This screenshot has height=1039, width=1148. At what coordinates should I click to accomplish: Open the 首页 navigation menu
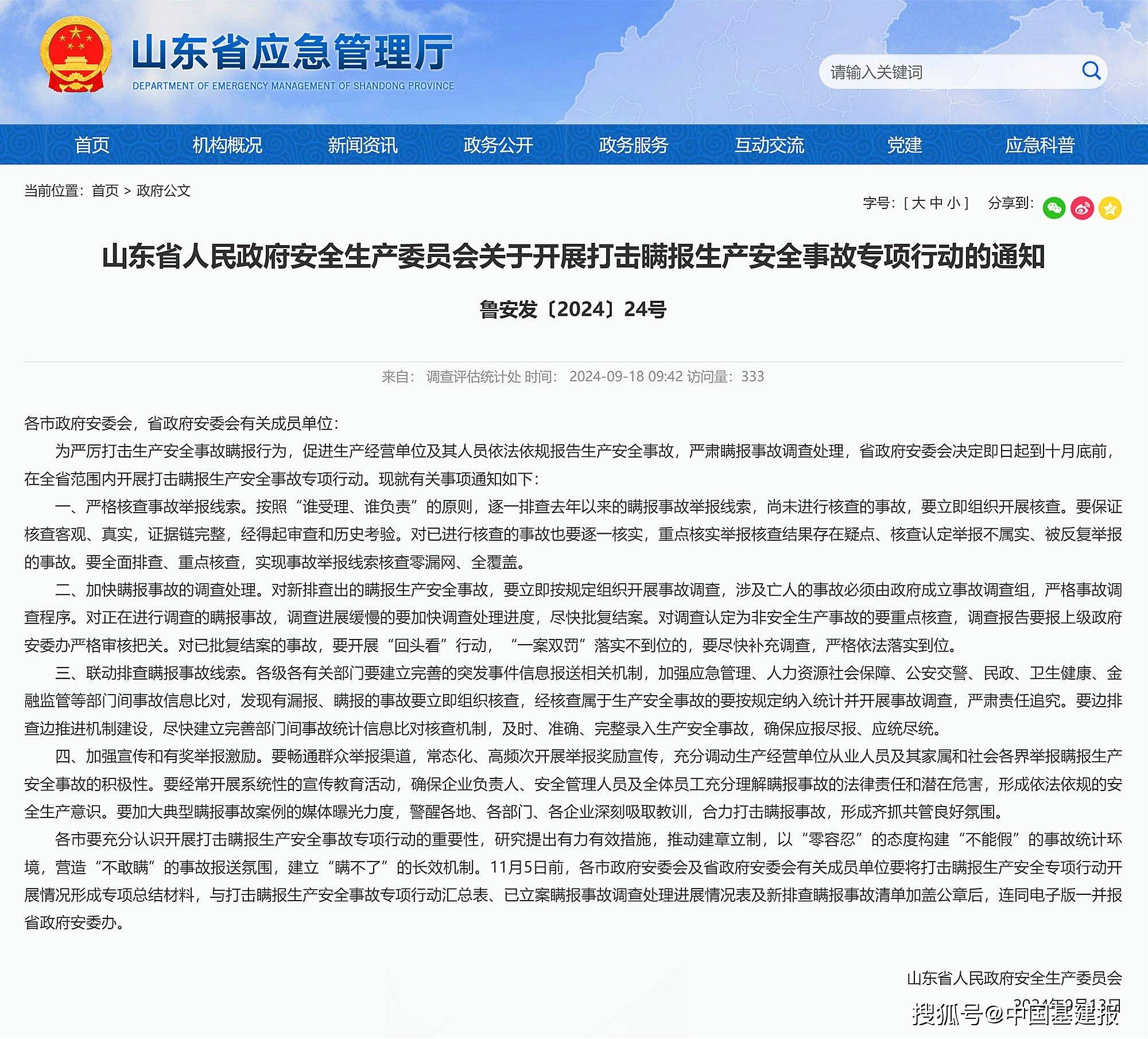pyautogui.click(x=92, y=145)
